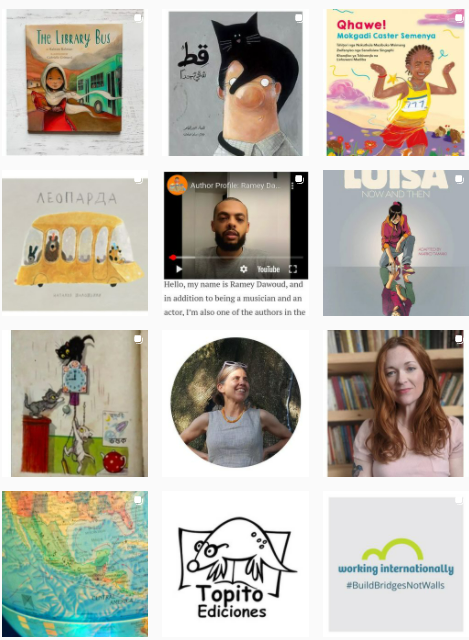Viewport: 469px width, 640px height.
Task: Click the YouTube logo in the player
Action: point(269,269)
